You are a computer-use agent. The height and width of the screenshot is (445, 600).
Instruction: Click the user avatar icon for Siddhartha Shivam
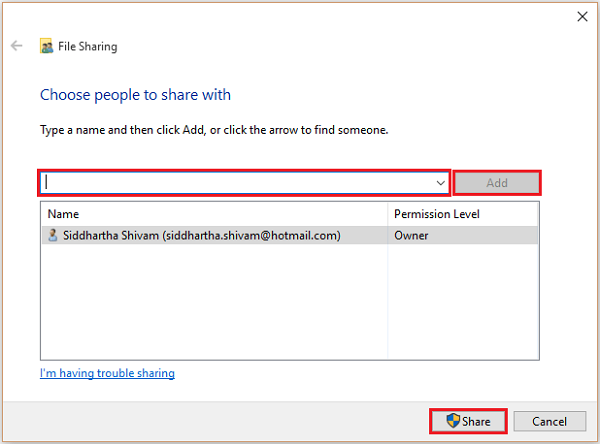point(53,236)
